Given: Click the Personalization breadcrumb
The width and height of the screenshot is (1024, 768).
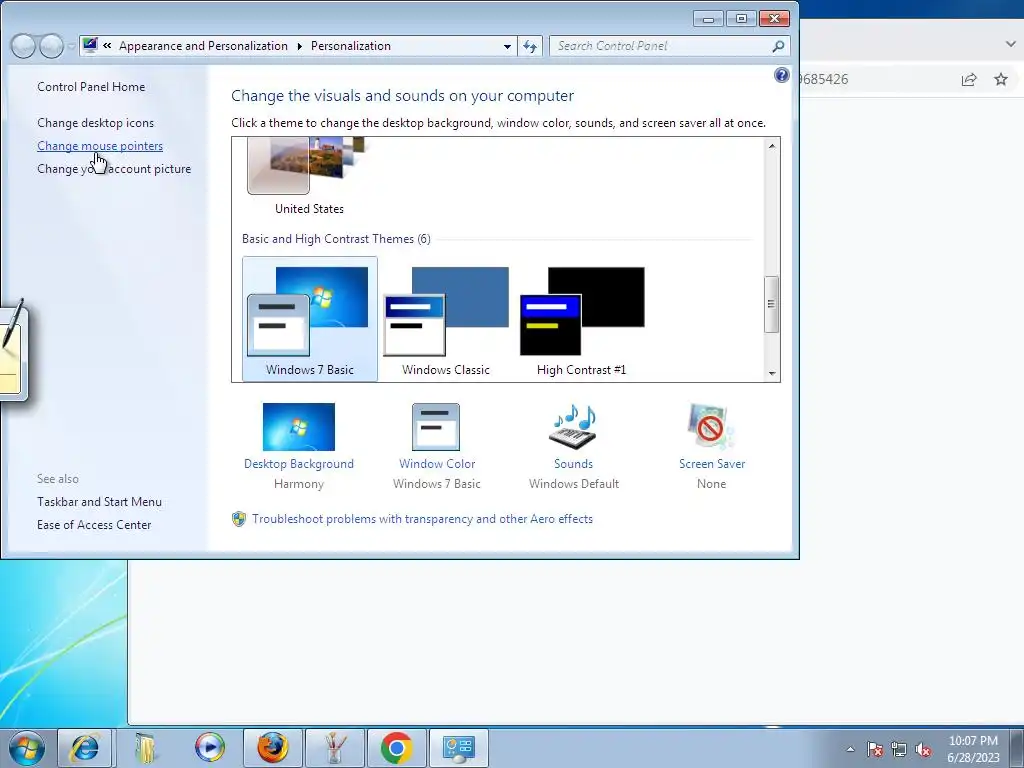Looking at the screenshot, I should point(351,46).
